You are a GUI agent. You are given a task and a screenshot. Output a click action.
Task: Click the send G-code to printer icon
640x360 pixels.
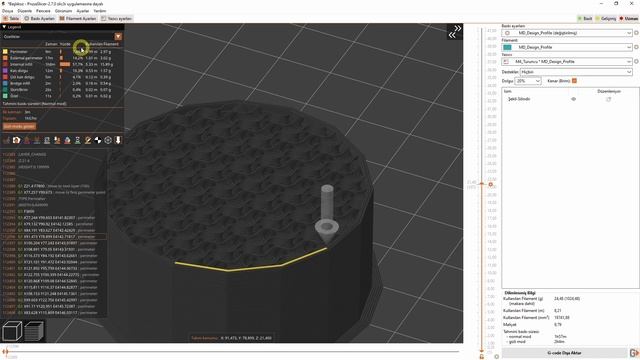point(634,353)
